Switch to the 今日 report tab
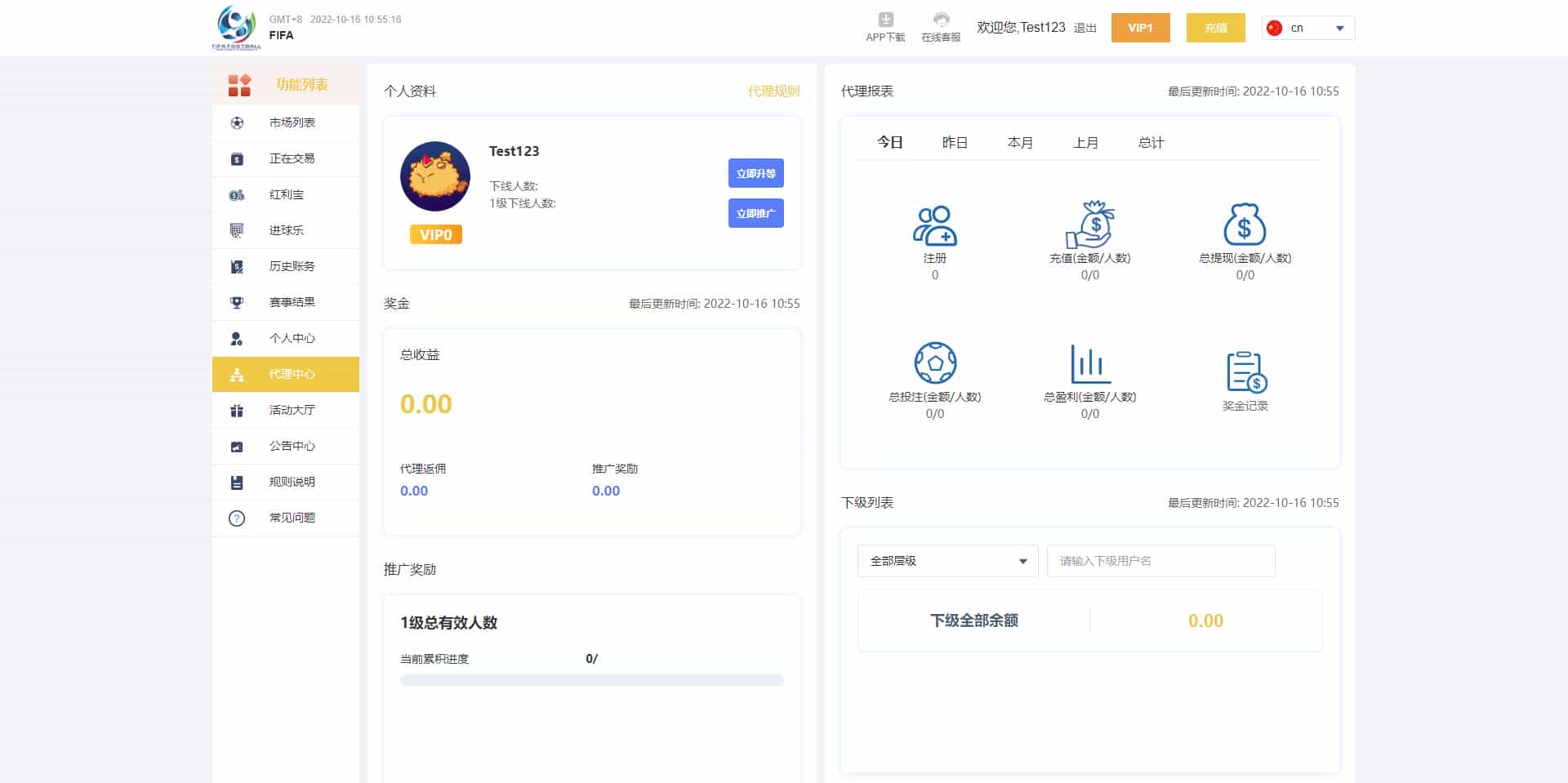 pos(890,142)
